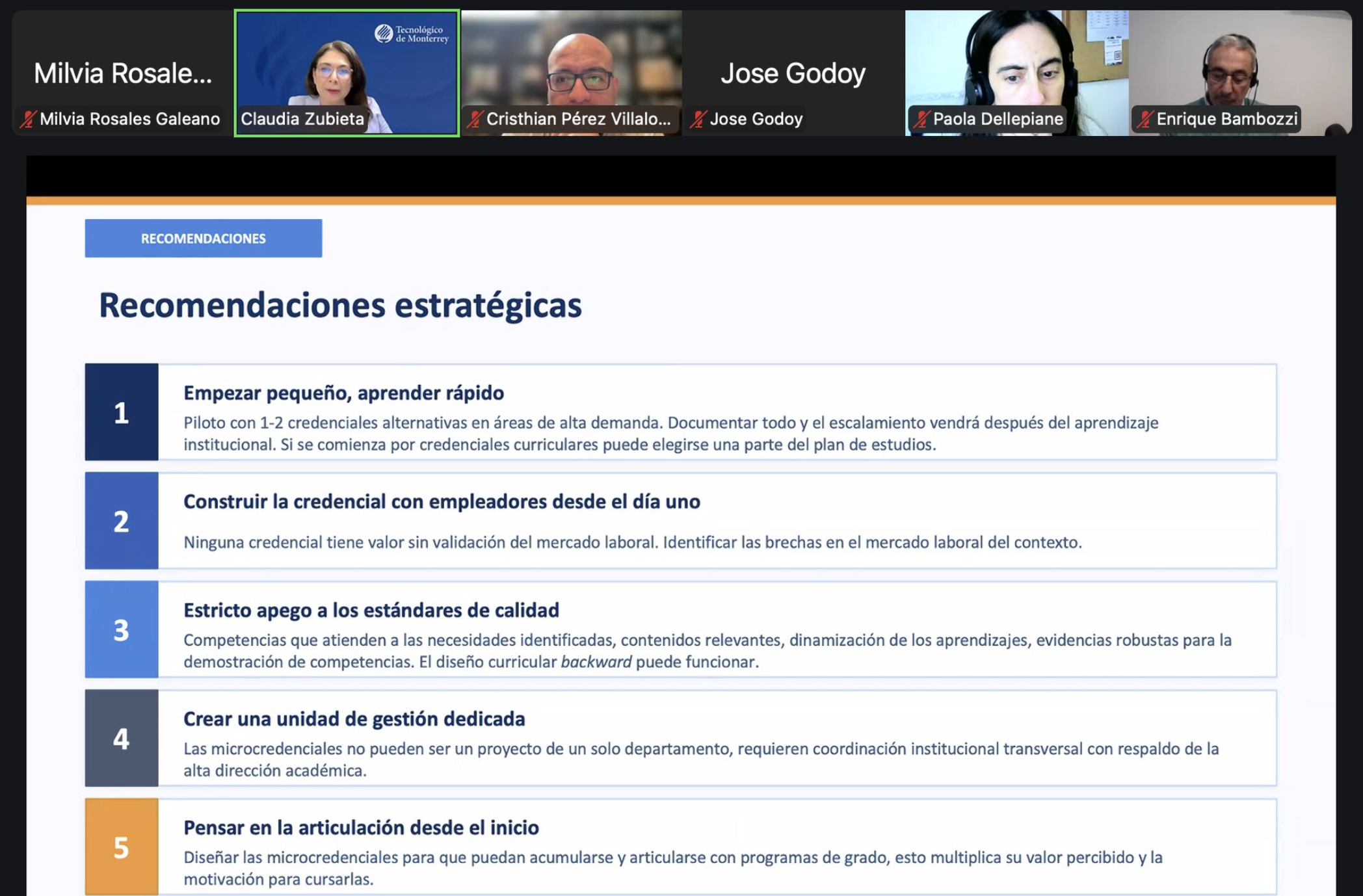This screenshot has width=1363, height=896.
Task: Click number 1 box on the slide
Action: [x=121, y=412]
